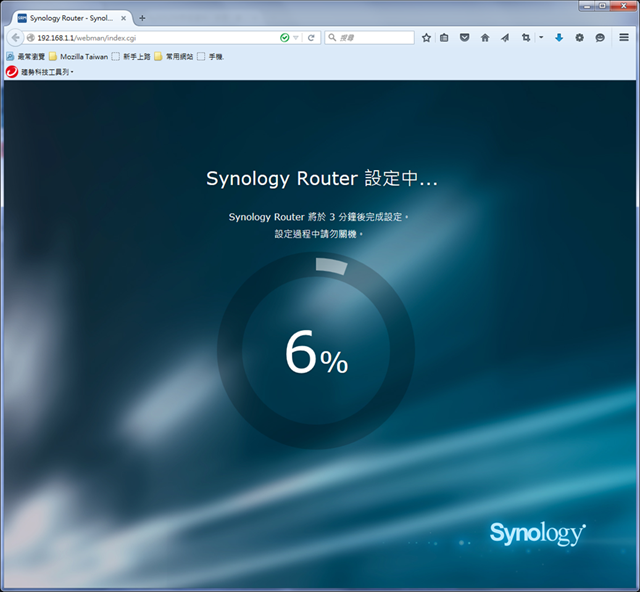The width and height of the screenshot is (640, 592).
Task: Click the red Trend Micro logo icon
Action: [12, 72]
